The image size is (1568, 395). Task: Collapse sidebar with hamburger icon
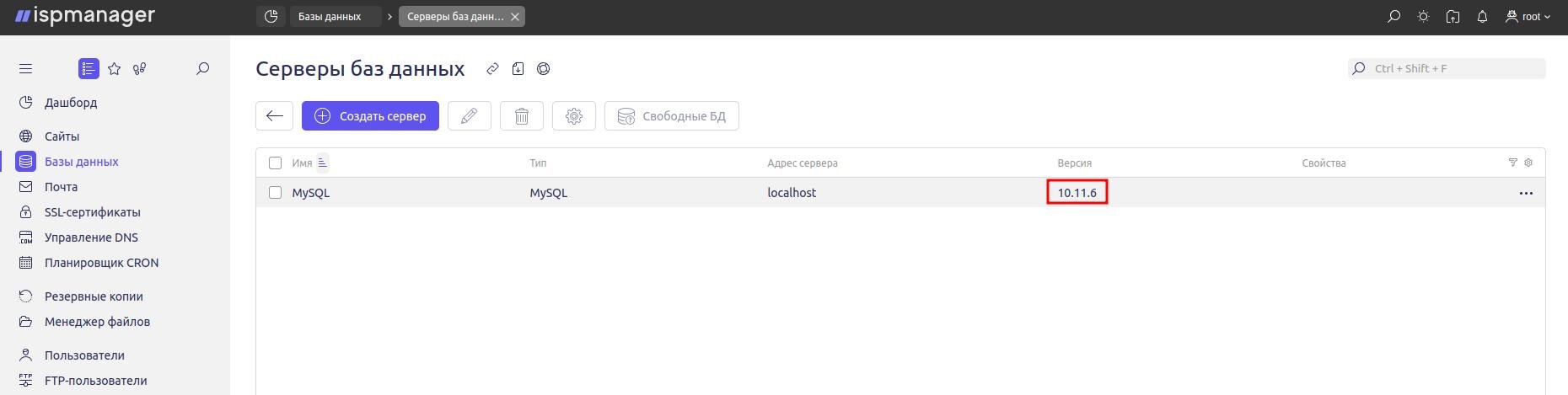(25, 69)
